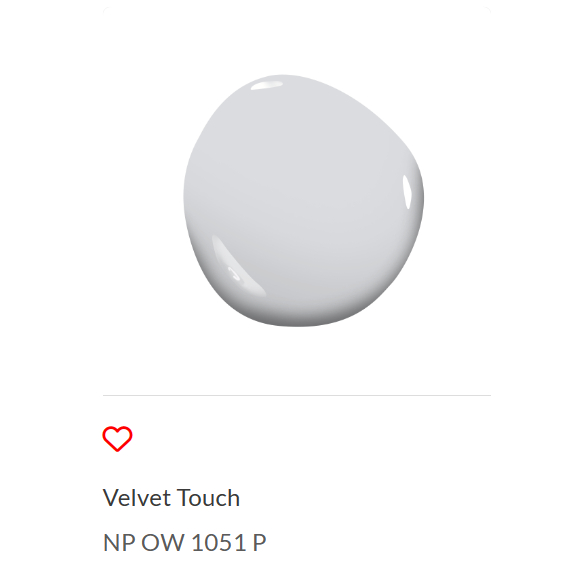The width and height of the screenshot is (588, 588).
Task: Click the top glossy highlight on paint drop
Action: pos(267,86)
